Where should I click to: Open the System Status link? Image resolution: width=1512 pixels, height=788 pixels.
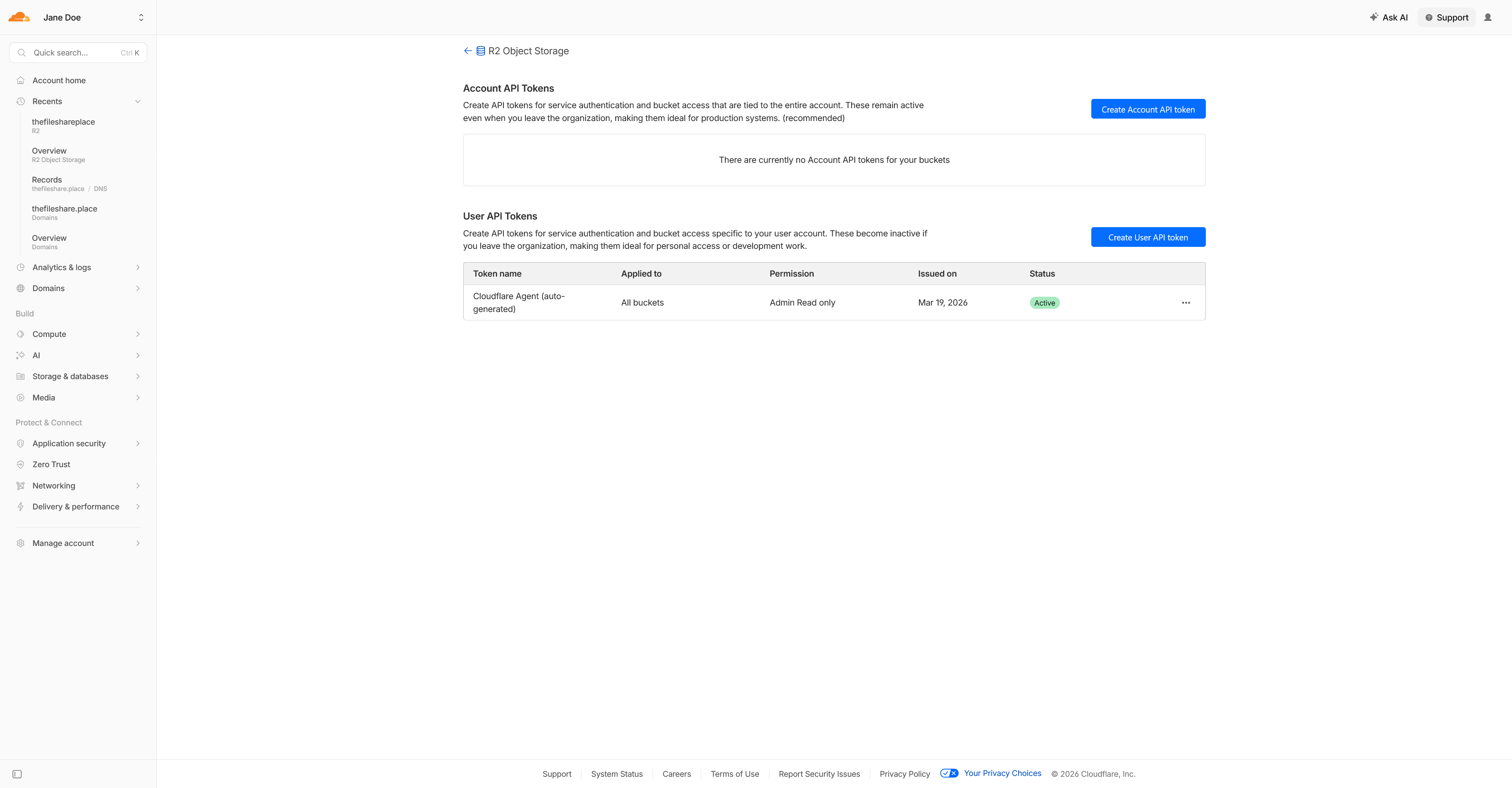tap(617, 774)
